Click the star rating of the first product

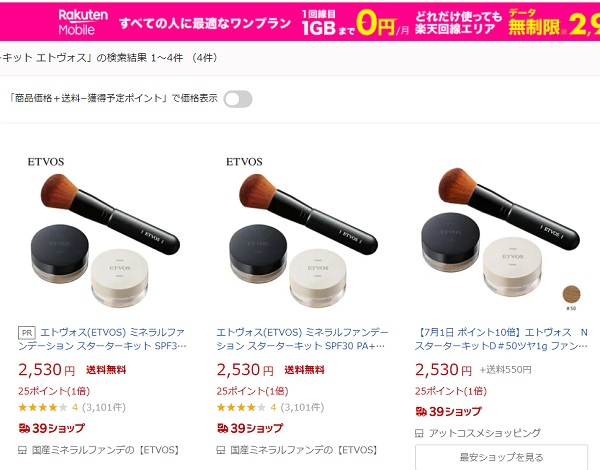[43, 407]
